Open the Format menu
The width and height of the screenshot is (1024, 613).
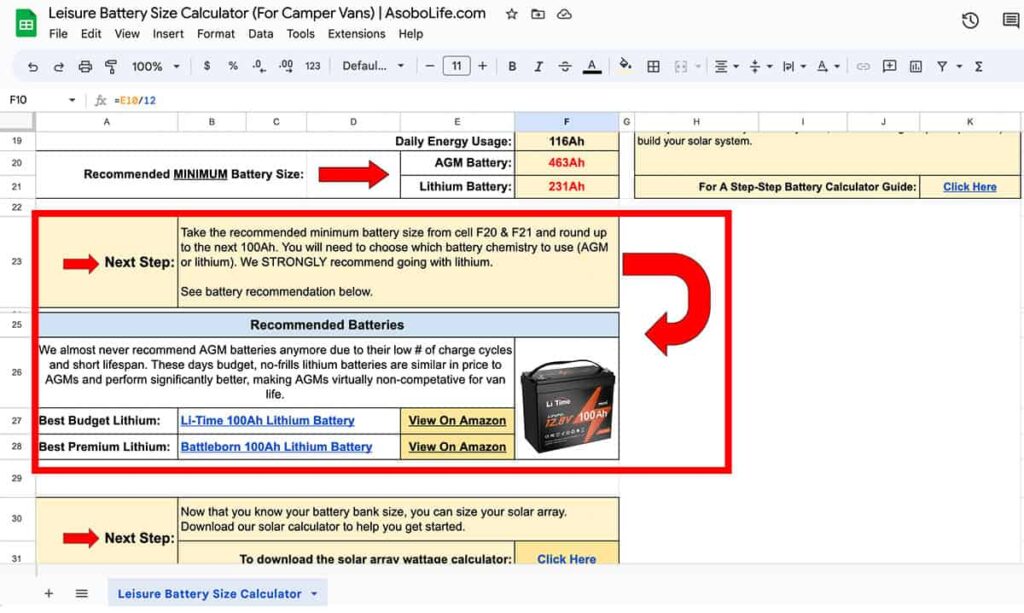216,34
